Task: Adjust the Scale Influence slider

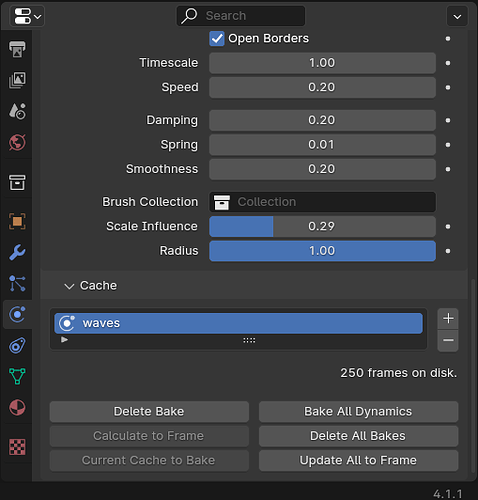Action: coord(322,226)
